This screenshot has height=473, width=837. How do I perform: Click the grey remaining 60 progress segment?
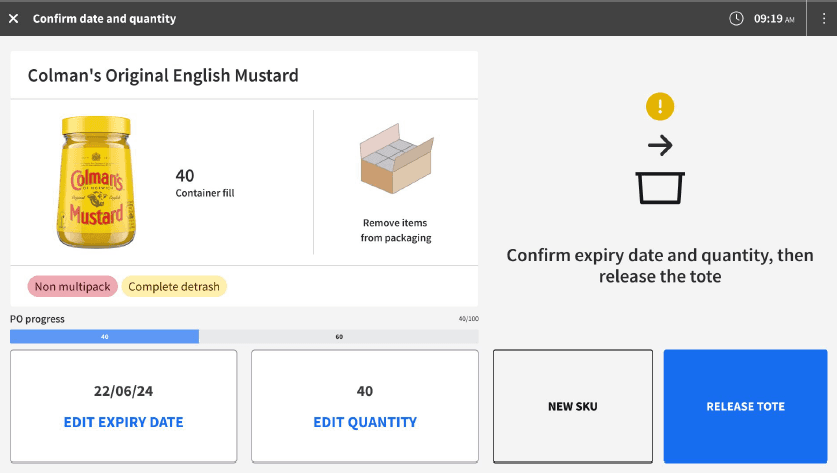[339, 336]
